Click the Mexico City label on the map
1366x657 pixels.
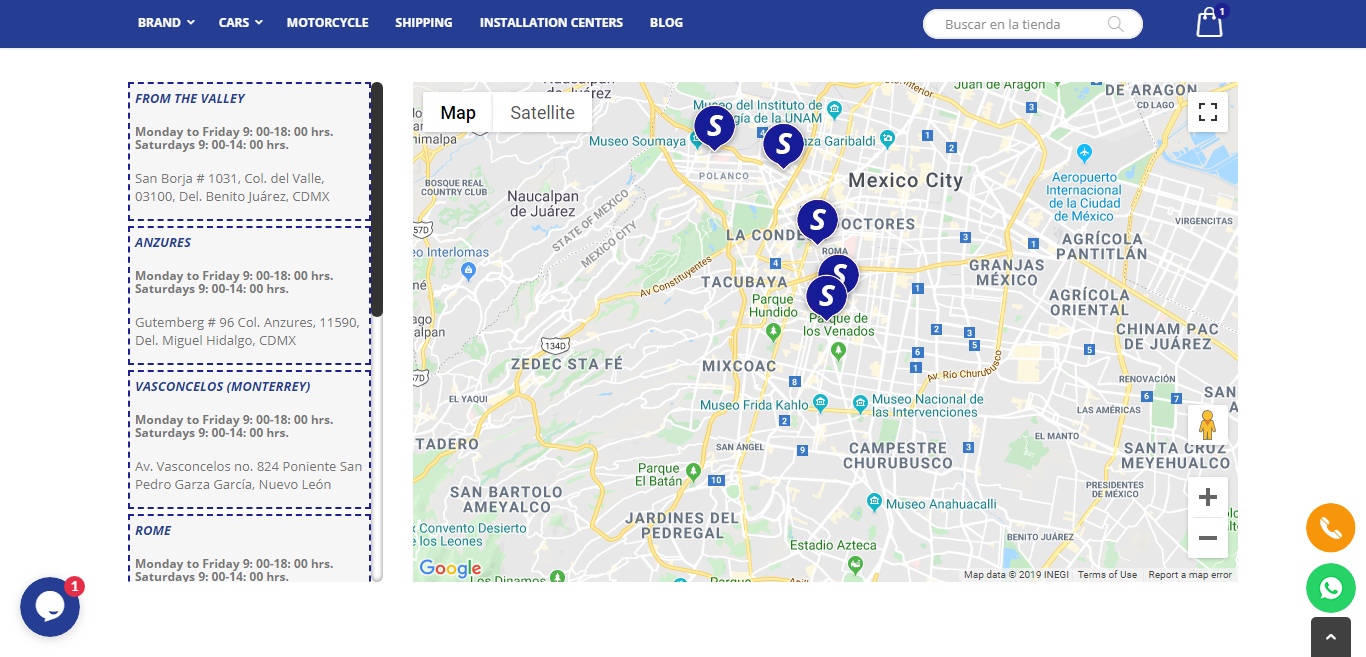point(905,181)
